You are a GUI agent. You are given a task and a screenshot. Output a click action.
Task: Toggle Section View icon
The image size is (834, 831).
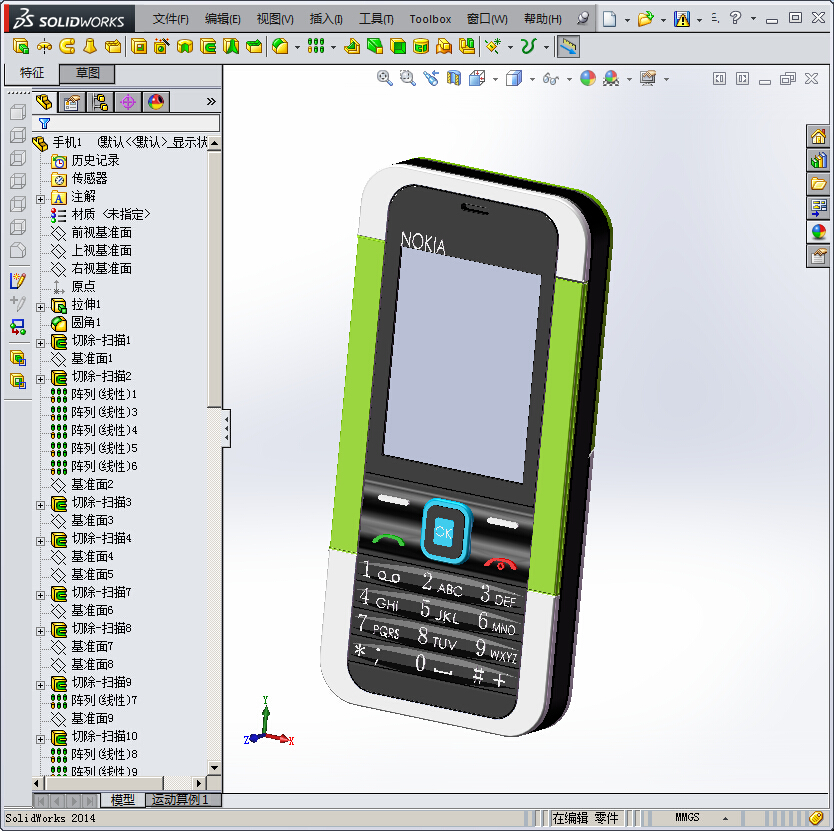pos(454,79)
